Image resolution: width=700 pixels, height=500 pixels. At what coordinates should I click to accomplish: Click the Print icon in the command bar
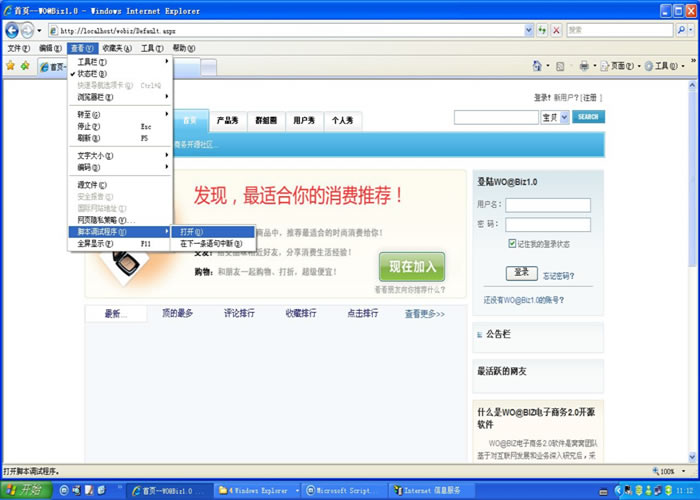pyautogui.click(x=583, y=66)
